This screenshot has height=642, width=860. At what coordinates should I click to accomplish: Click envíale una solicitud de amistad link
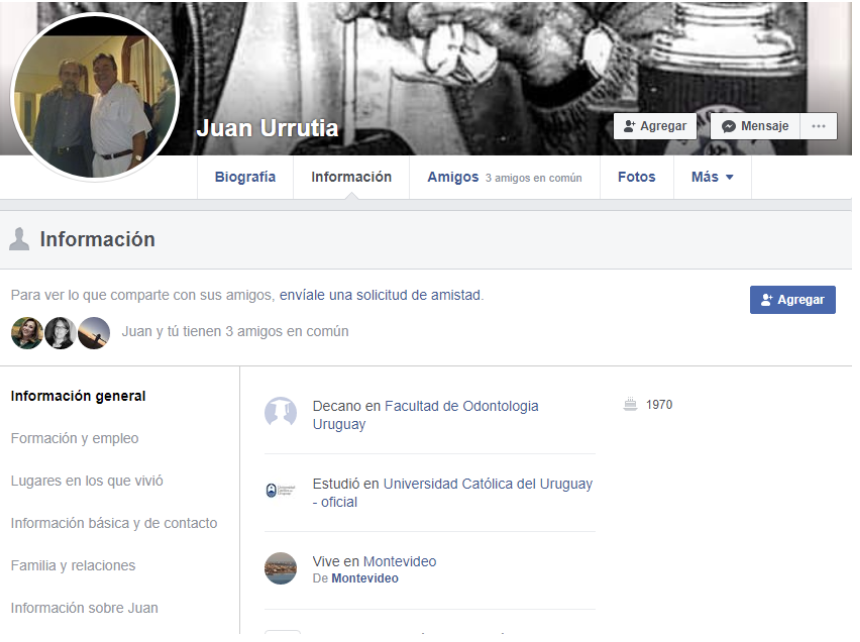(381, 295)
